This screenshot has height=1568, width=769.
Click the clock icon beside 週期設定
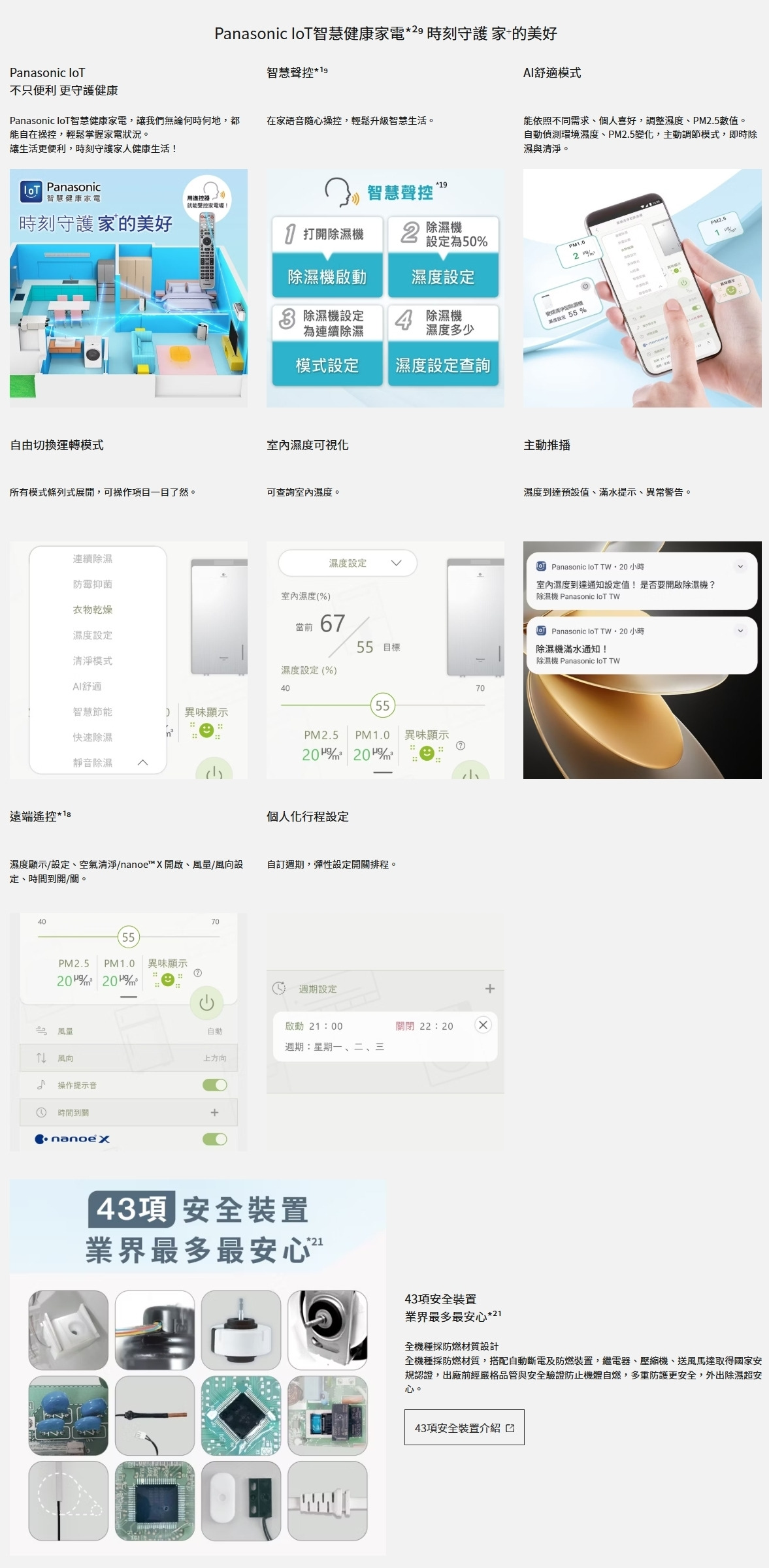pyautogui.click(x=279, y=988)
